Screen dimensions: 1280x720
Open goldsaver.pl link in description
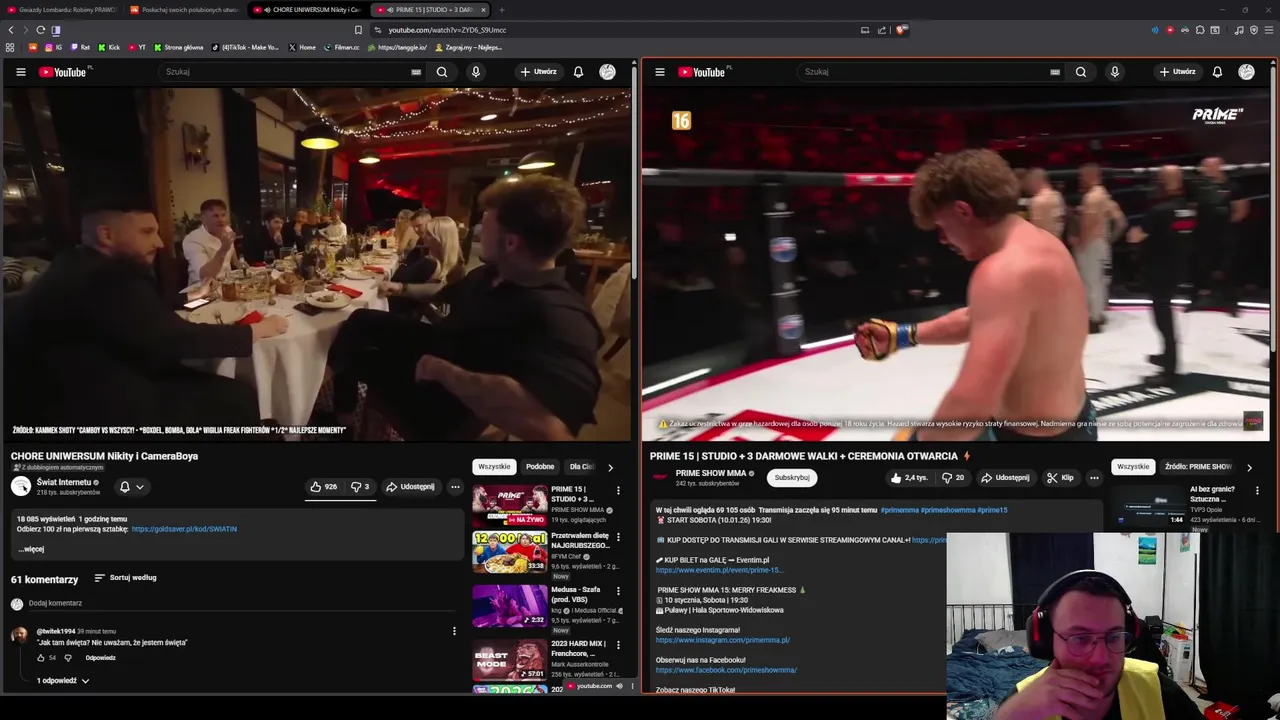(184, 529)
